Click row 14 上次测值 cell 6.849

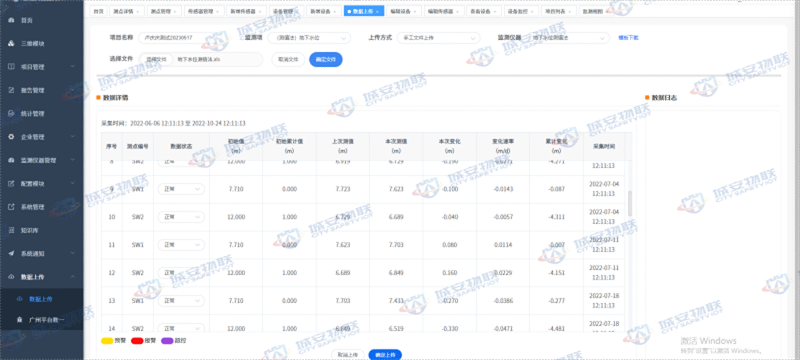tap(342, 328)
